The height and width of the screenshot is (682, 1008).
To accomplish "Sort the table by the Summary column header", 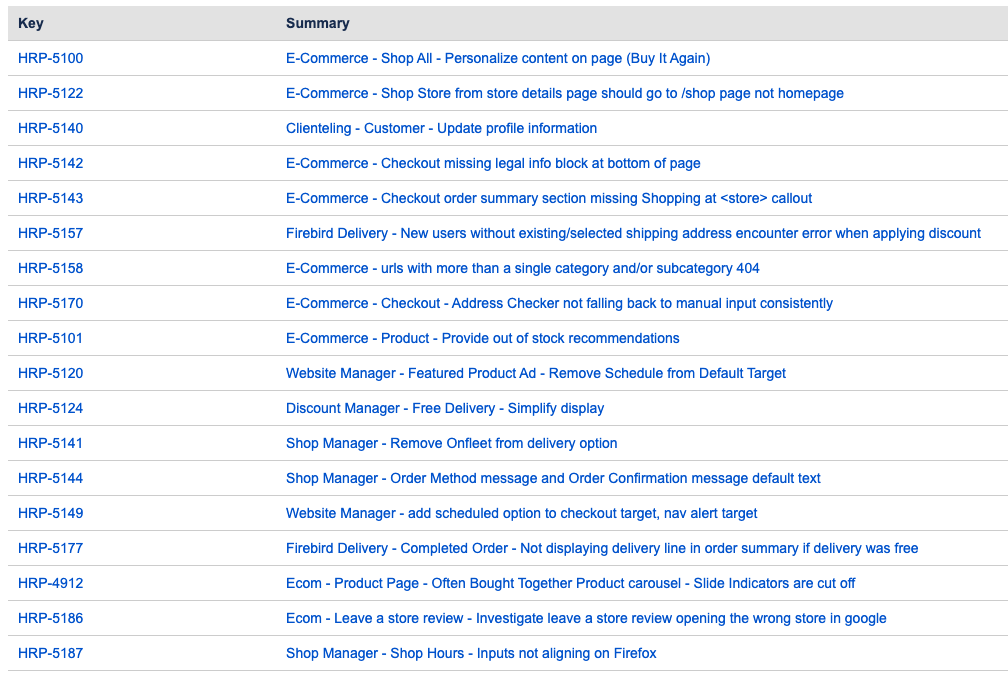I will tap(317, 23).
